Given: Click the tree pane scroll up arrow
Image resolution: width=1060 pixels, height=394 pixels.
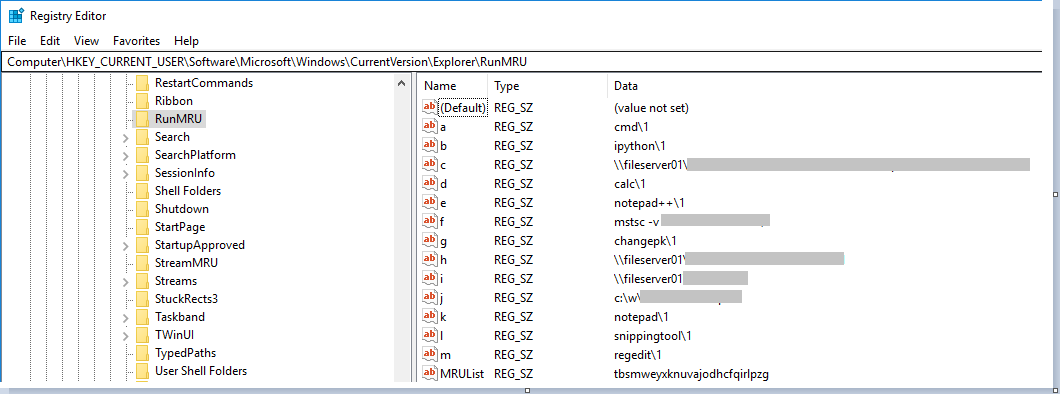Looking at the screenshot, I should click(x=402, y=84).
